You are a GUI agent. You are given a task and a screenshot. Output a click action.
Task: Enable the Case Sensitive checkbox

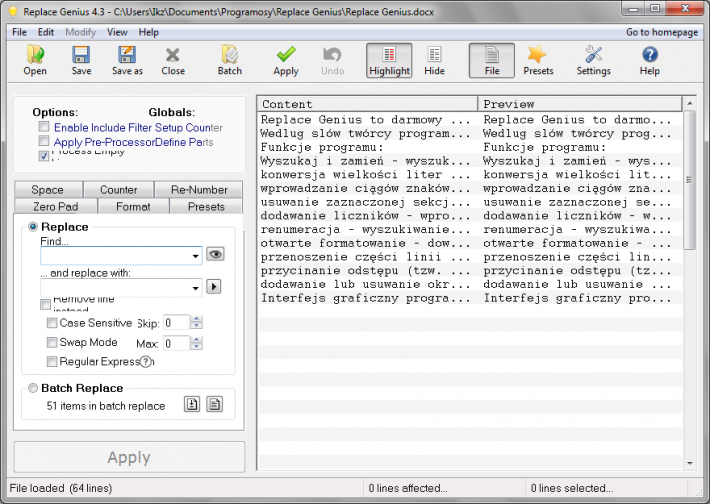[52, 323]
